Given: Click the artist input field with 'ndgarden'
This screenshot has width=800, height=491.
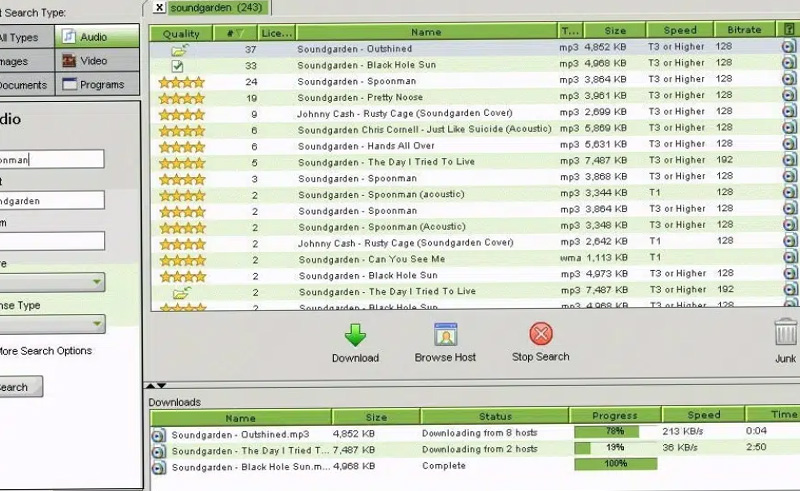Looking at the screenshot, I should 51,200.
